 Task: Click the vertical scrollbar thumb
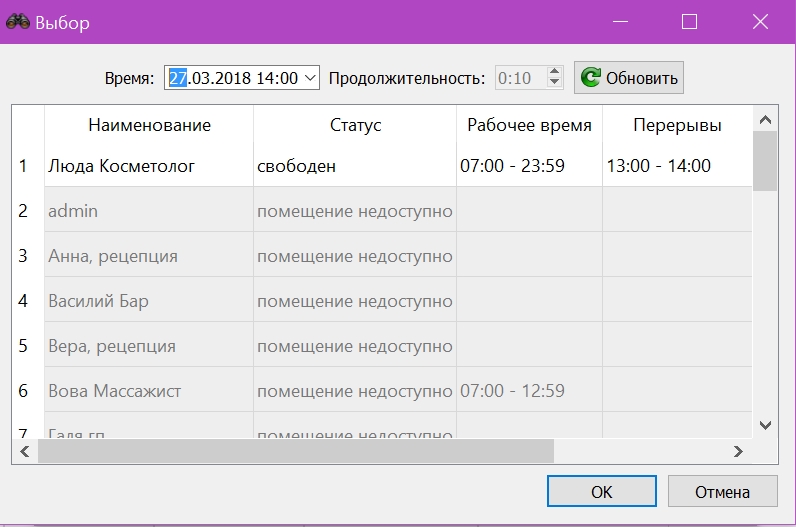point(765,161)
